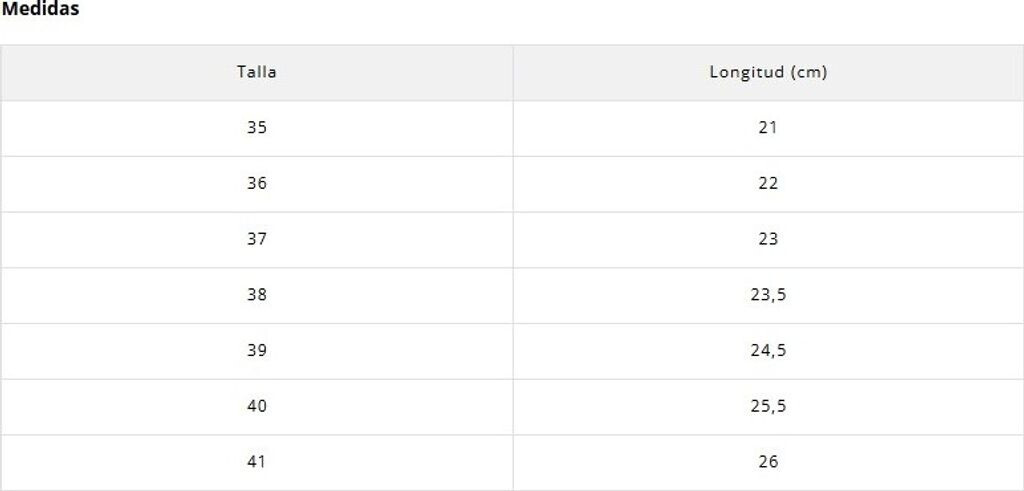
Task: Select the 25,5 length cell
Action: [x=768, y=407]
